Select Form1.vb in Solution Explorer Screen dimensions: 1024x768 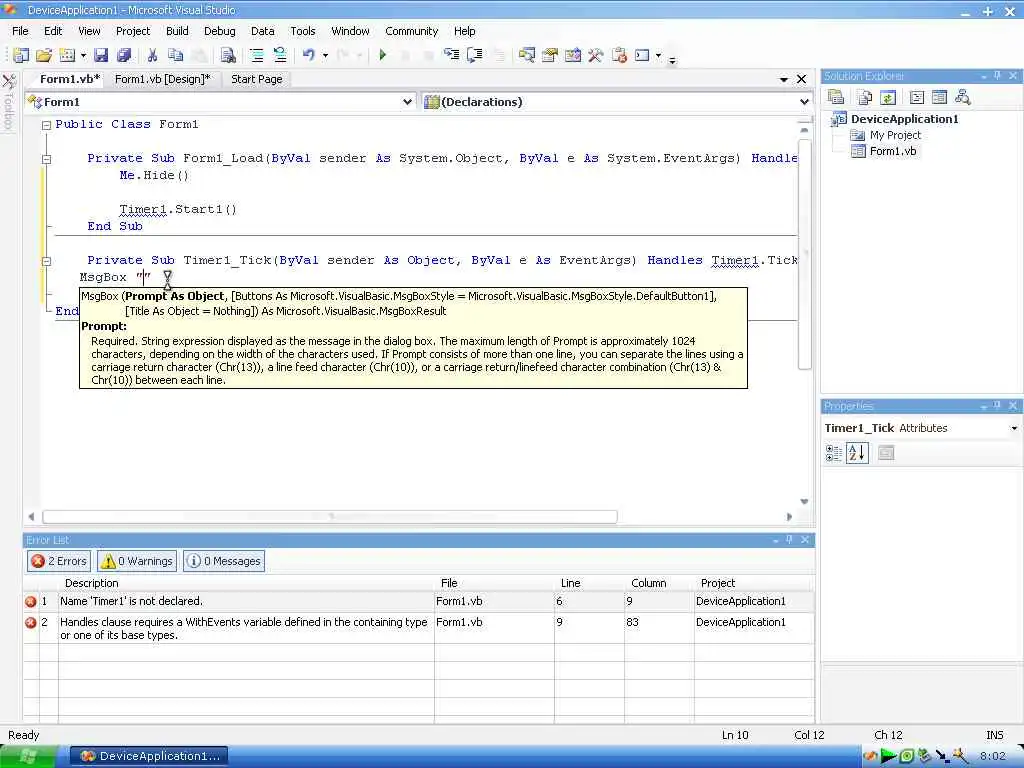[x=893, y=151]
